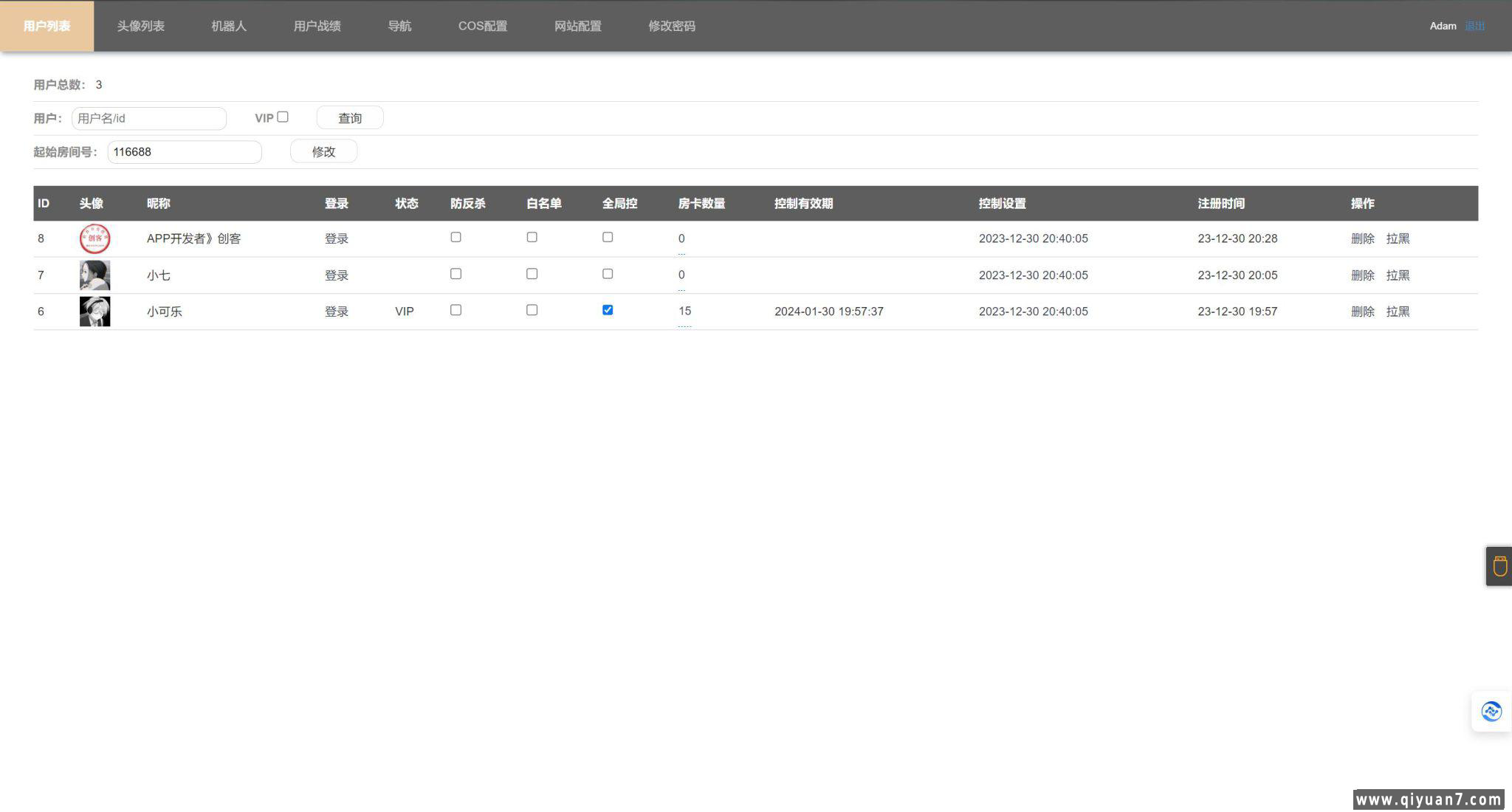
Task: Open the 机器人 tab
Action: tap(229, 26)
